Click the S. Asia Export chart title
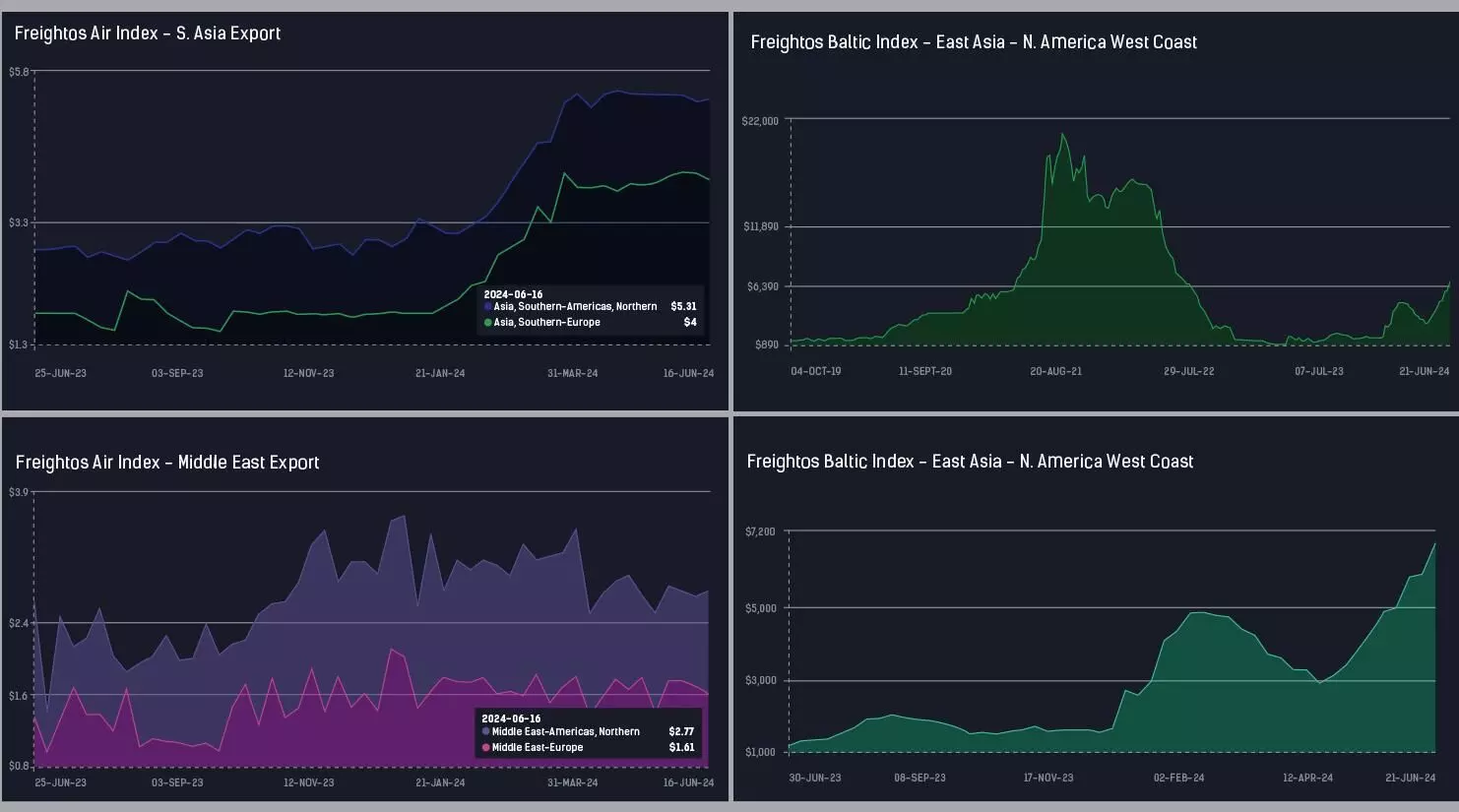 point(148,33)
